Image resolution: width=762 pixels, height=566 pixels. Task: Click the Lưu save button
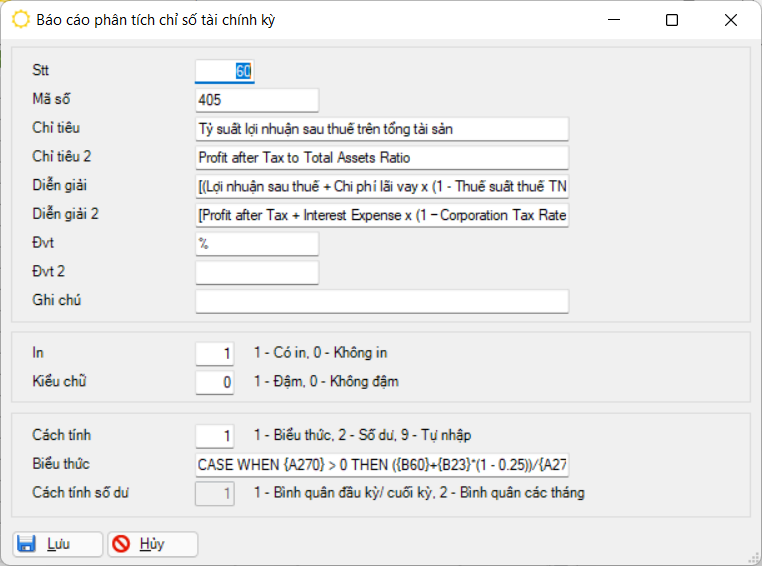pyautogui.click(x=57, y=544)
